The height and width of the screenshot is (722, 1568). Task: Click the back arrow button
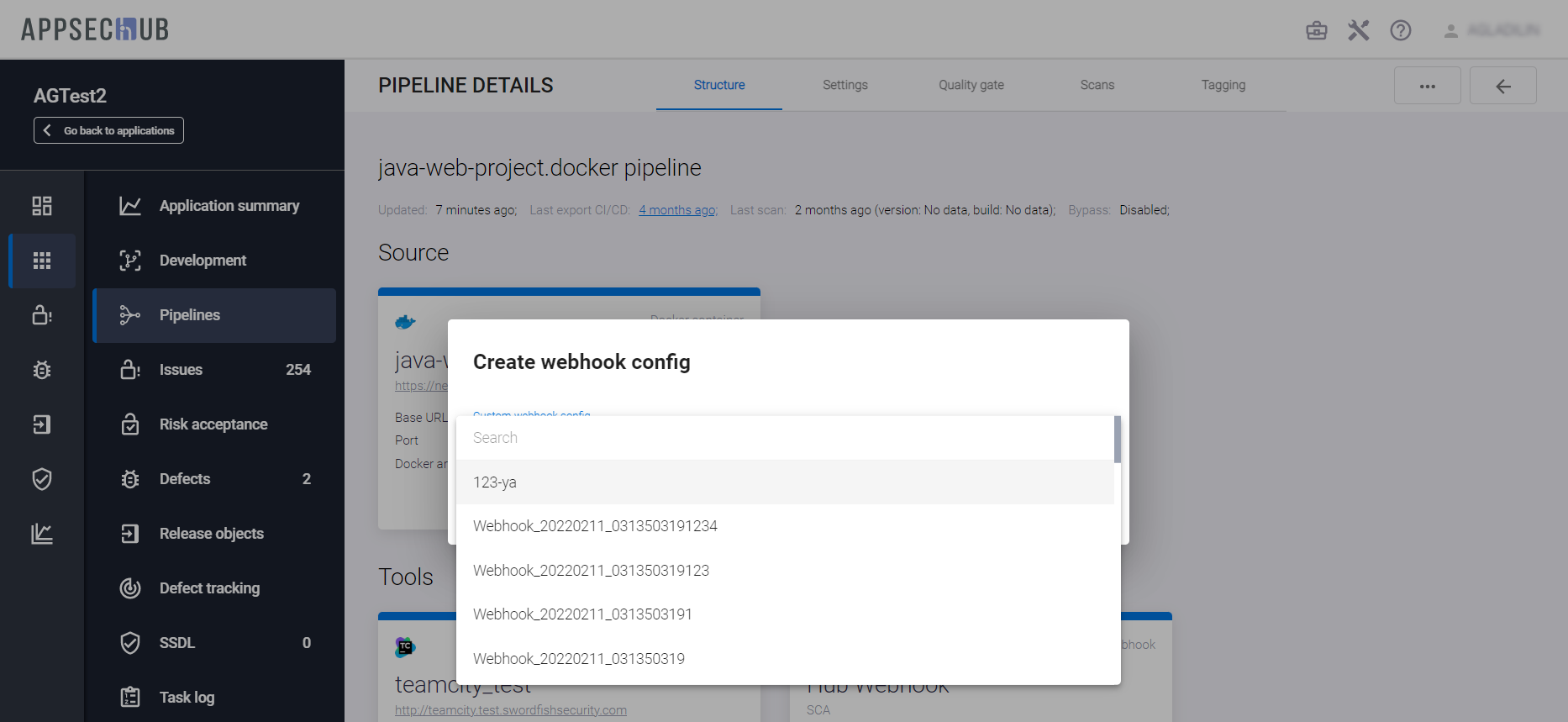(x=1502, y=86)
